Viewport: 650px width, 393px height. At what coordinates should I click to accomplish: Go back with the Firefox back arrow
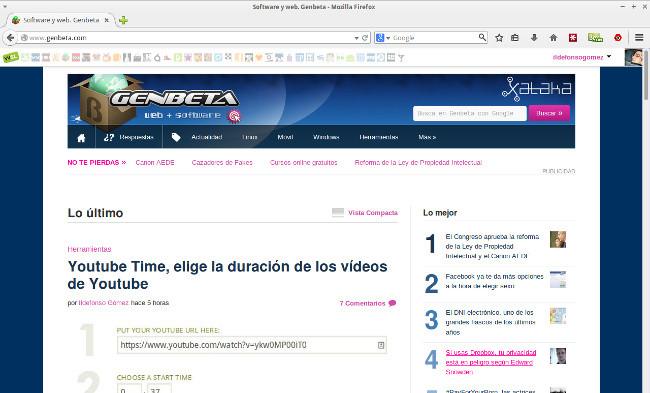click(x=10, y=38)
